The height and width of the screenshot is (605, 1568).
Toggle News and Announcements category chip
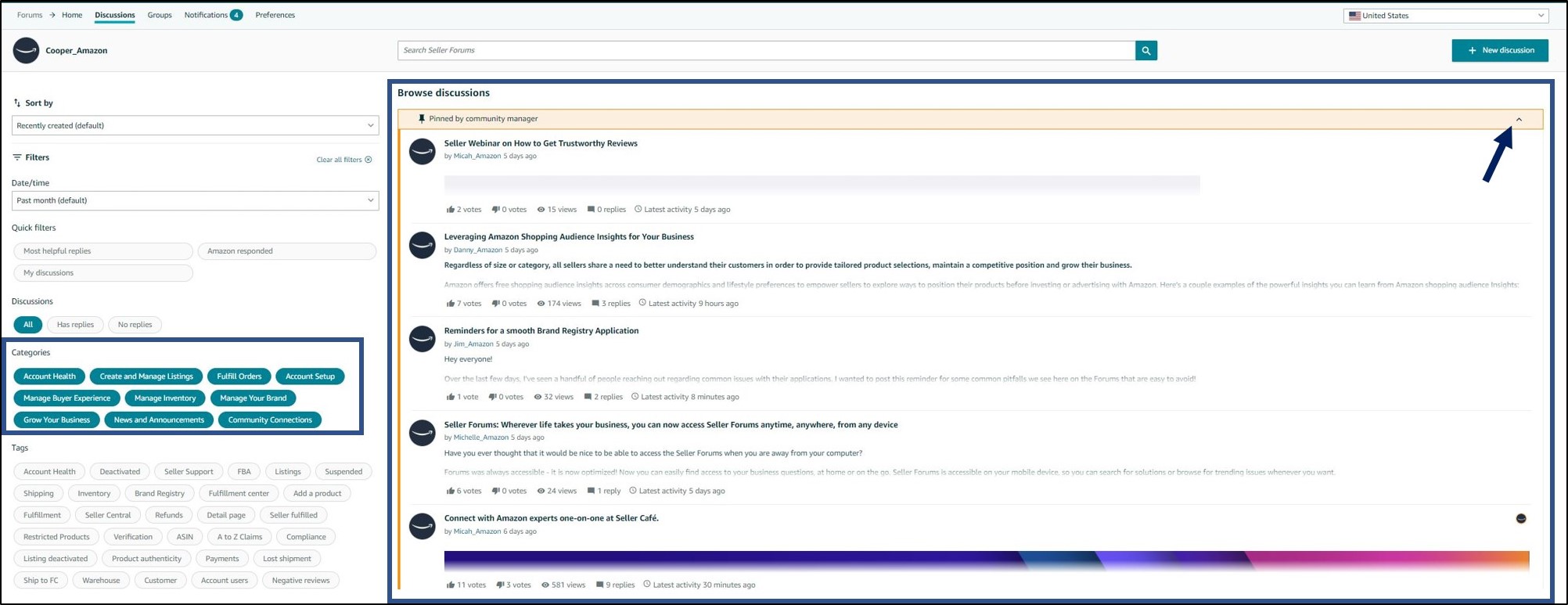point(159,420)
